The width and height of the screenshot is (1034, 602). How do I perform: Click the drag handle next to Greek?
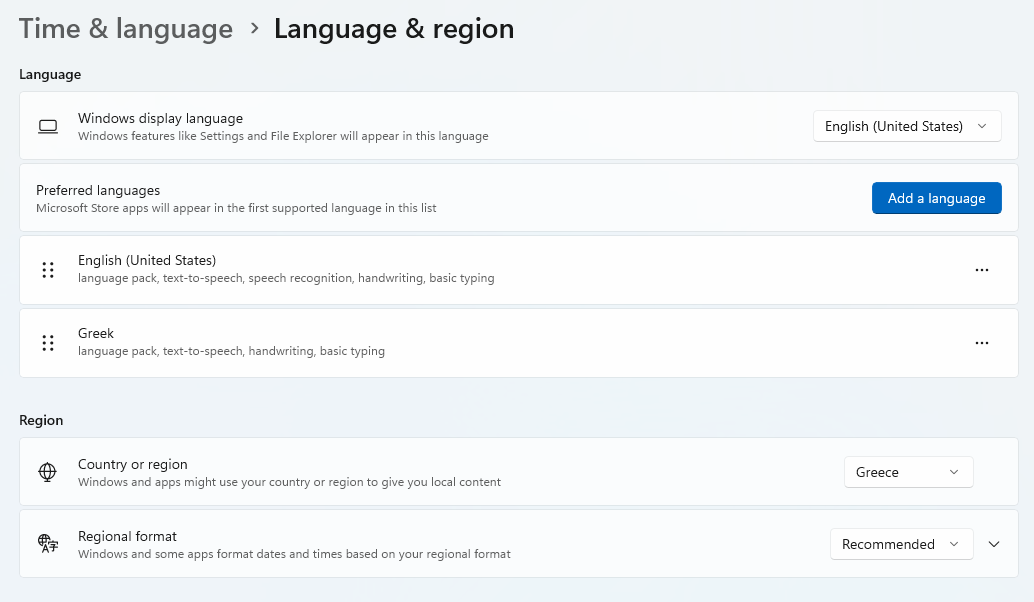coord(48,343)
